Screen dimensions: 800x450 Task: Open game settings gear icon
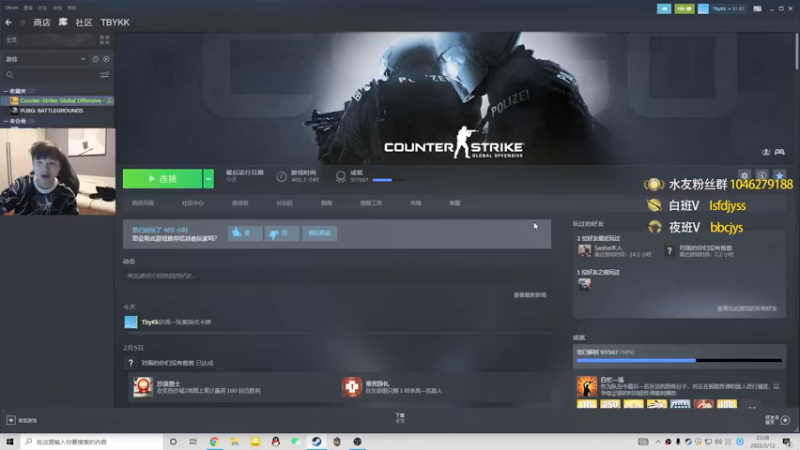[x=744, y=176]
